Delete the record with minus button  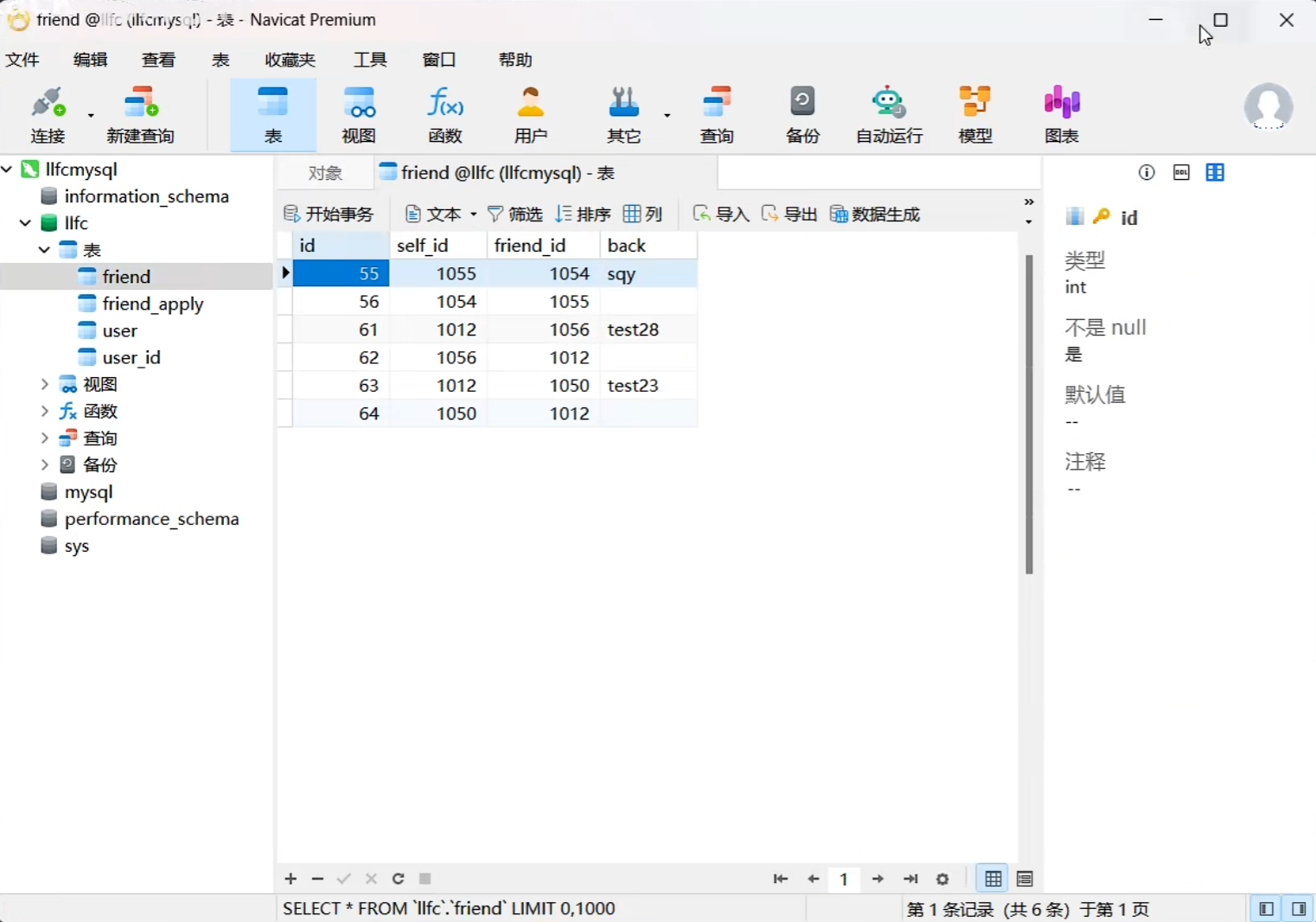pos(317,879)
